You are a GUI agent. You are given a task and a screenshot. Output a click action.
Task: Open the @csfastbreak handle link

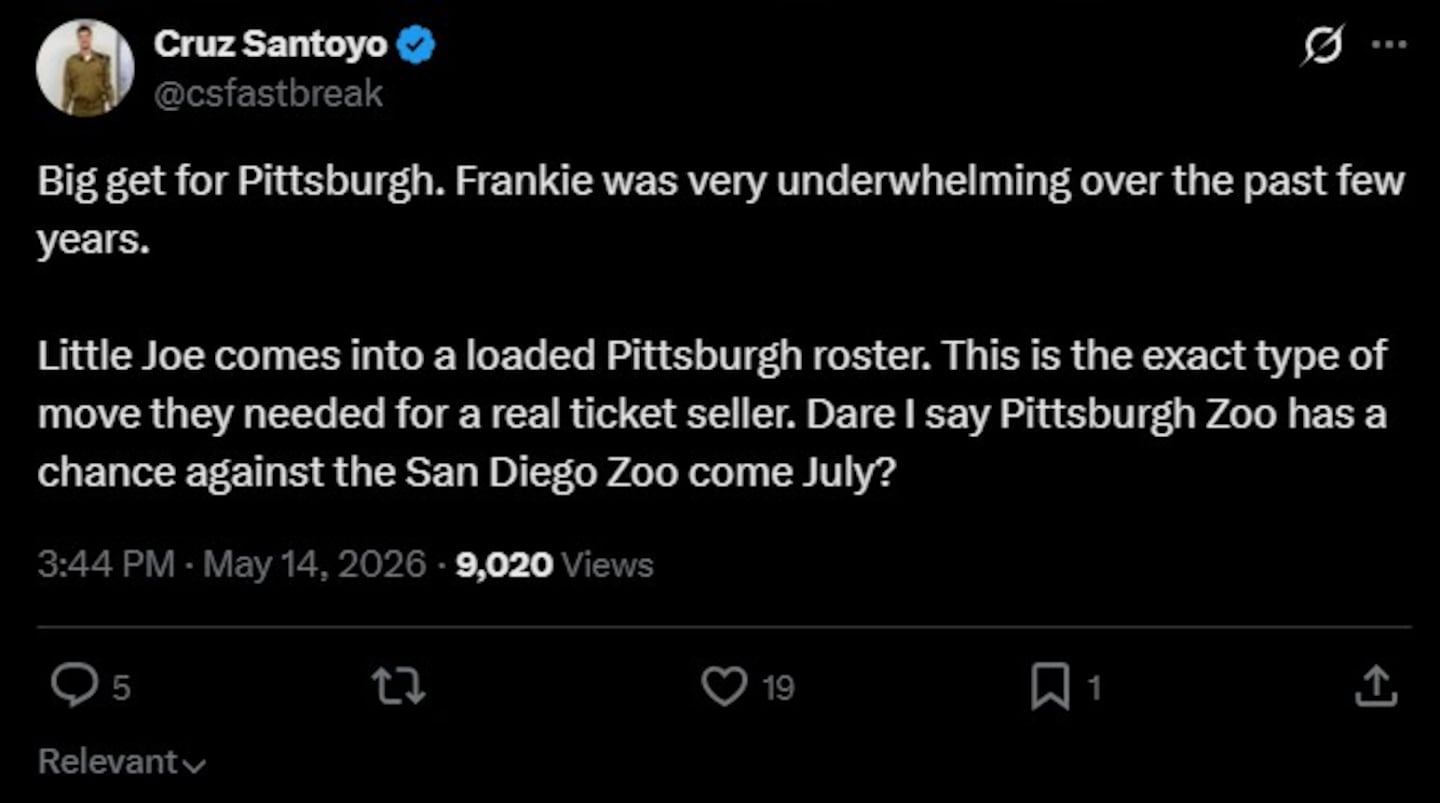point(268,93)
